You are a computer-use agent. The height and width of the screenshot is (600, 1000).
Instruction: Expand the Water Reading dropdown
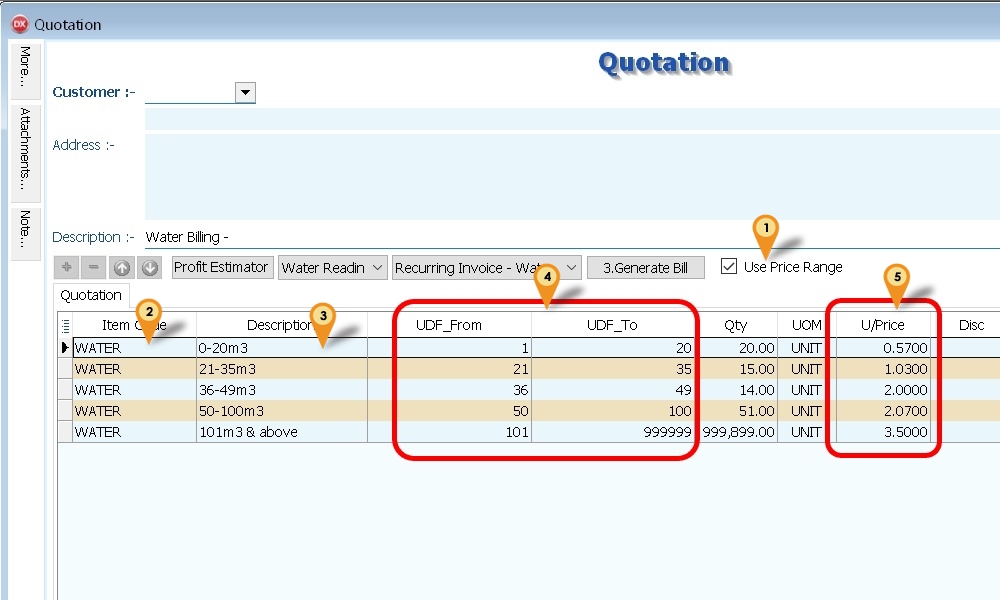click(377, 268)
